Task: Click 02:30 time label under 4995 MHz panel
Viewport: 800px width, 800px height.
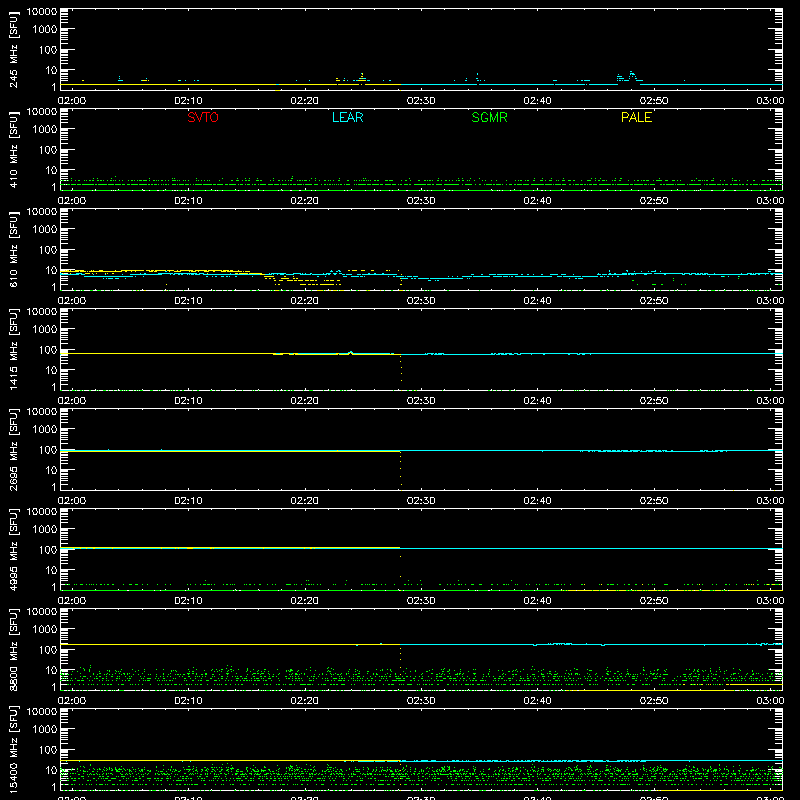Action: (x=421, y=601)
